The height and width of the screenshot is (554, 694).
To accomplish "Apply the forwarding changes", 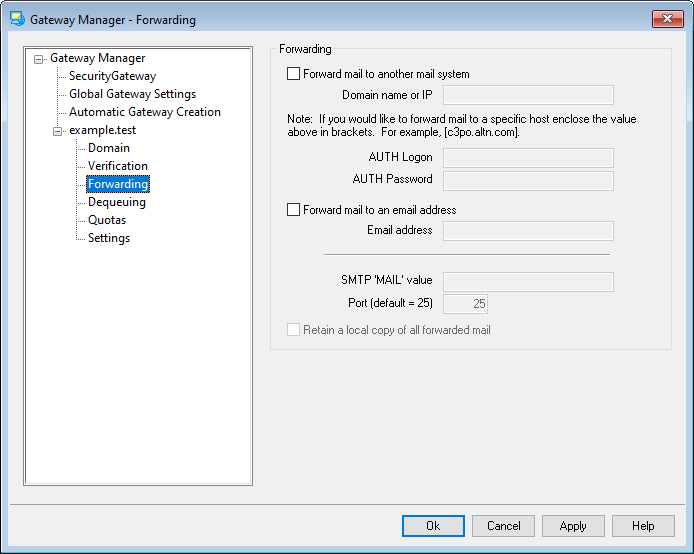I will click(x=573, y=526).
